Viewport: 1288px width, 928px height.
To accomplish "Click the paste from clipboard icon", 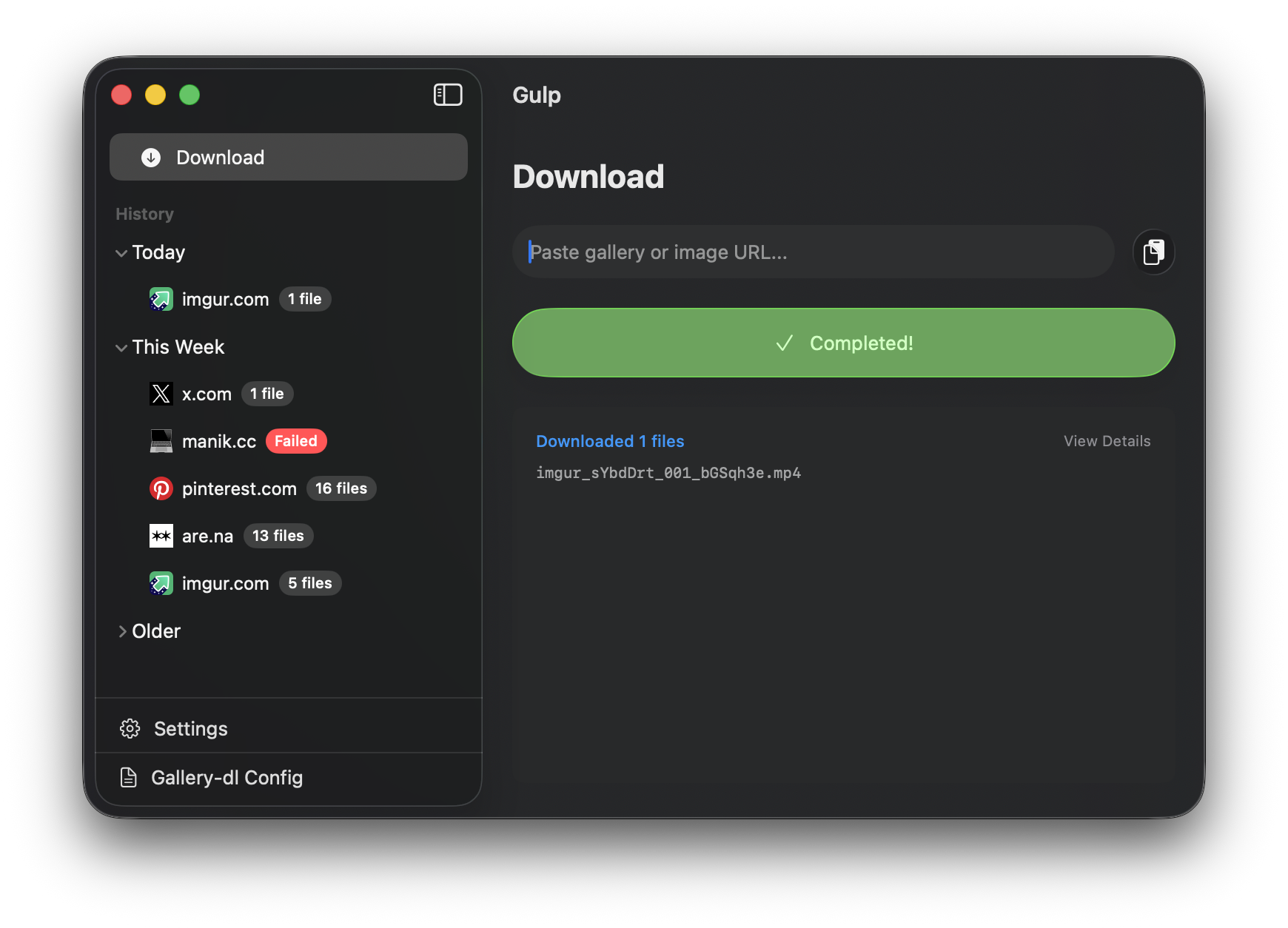I will click(1153, 252).
